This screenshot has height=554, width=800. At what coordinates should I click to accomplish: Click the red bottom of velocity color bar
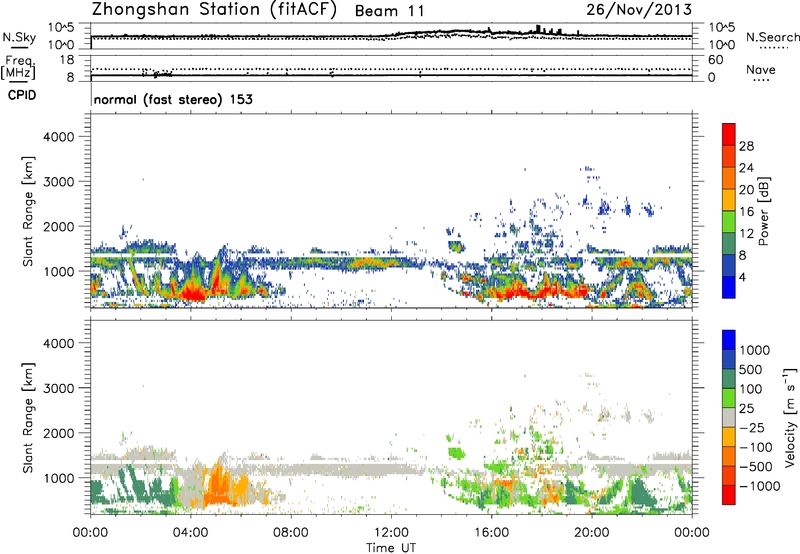tap(729, 495)
